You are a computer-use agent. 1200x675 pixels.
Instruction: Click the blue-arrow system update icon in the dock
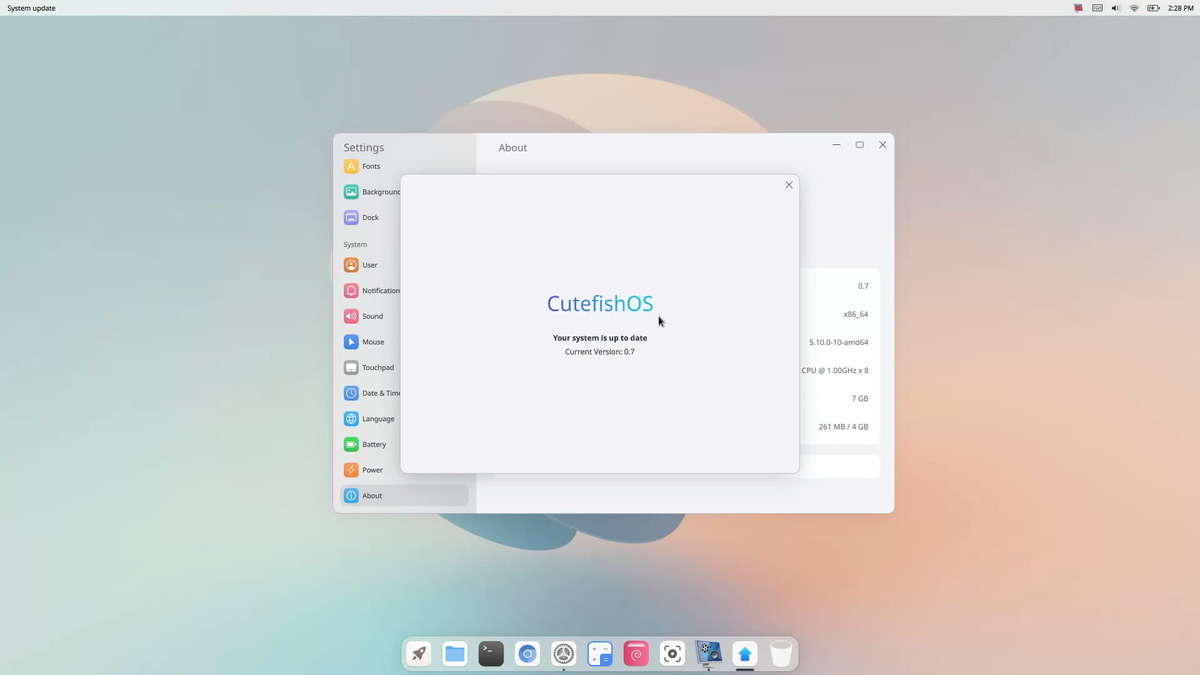745,654
